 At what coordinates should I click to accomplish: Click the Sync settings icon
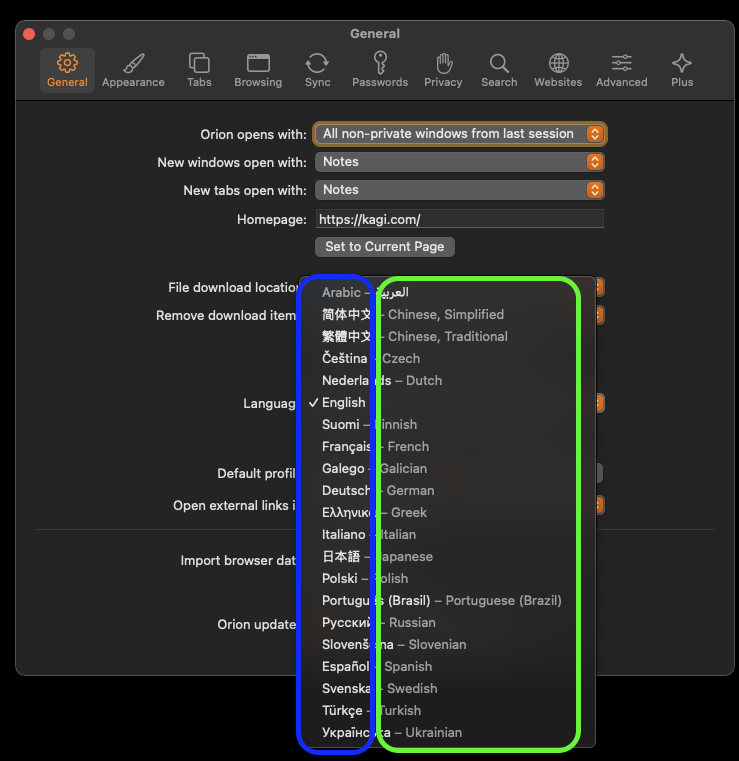pos(317,70)
